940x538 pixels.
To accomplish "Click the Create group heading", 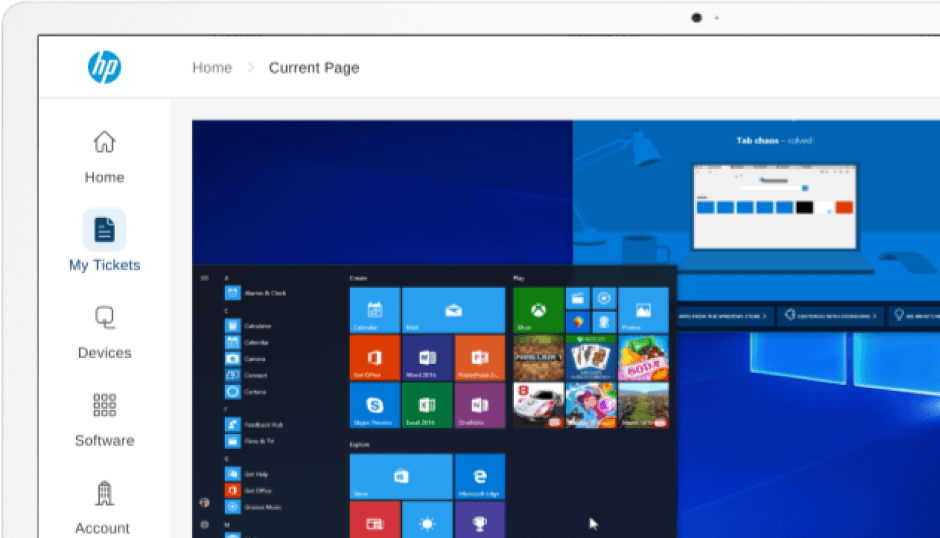I will (x=358, y=278).
